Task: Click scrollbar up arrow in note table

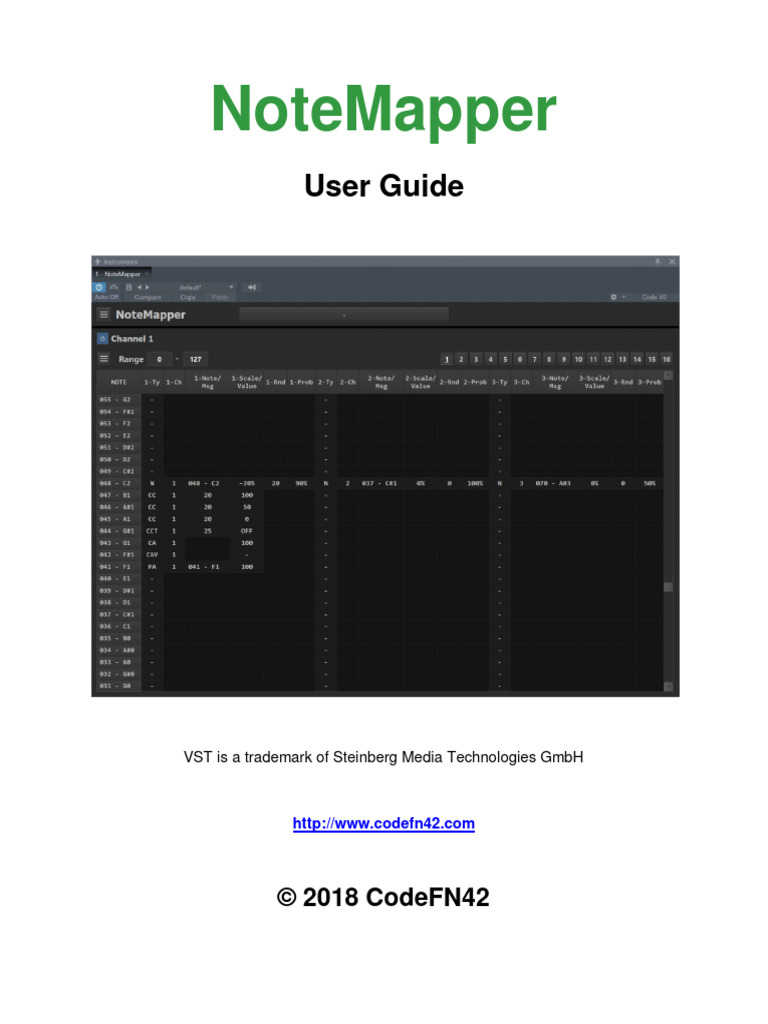Action: click(x=668, y=376)
